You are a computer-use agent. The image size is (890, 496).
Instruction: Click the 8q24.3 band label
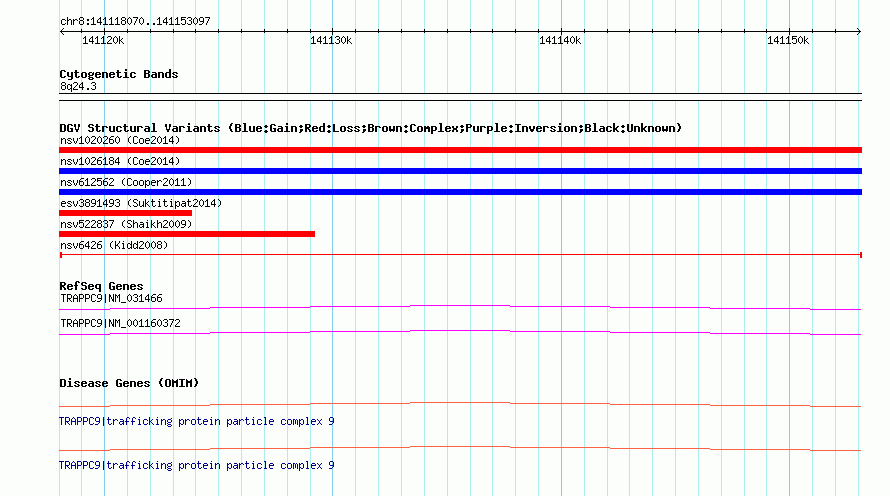coord(78,87)
